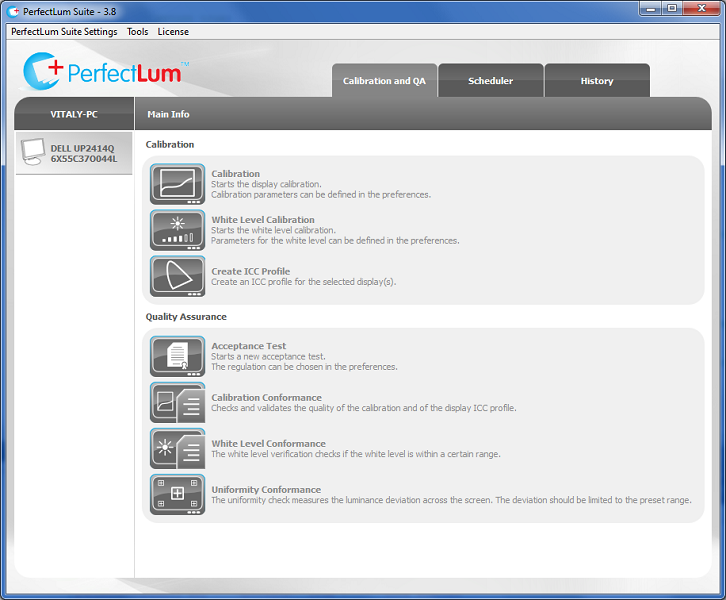Switch to the History tab

(x=597, y=81)
